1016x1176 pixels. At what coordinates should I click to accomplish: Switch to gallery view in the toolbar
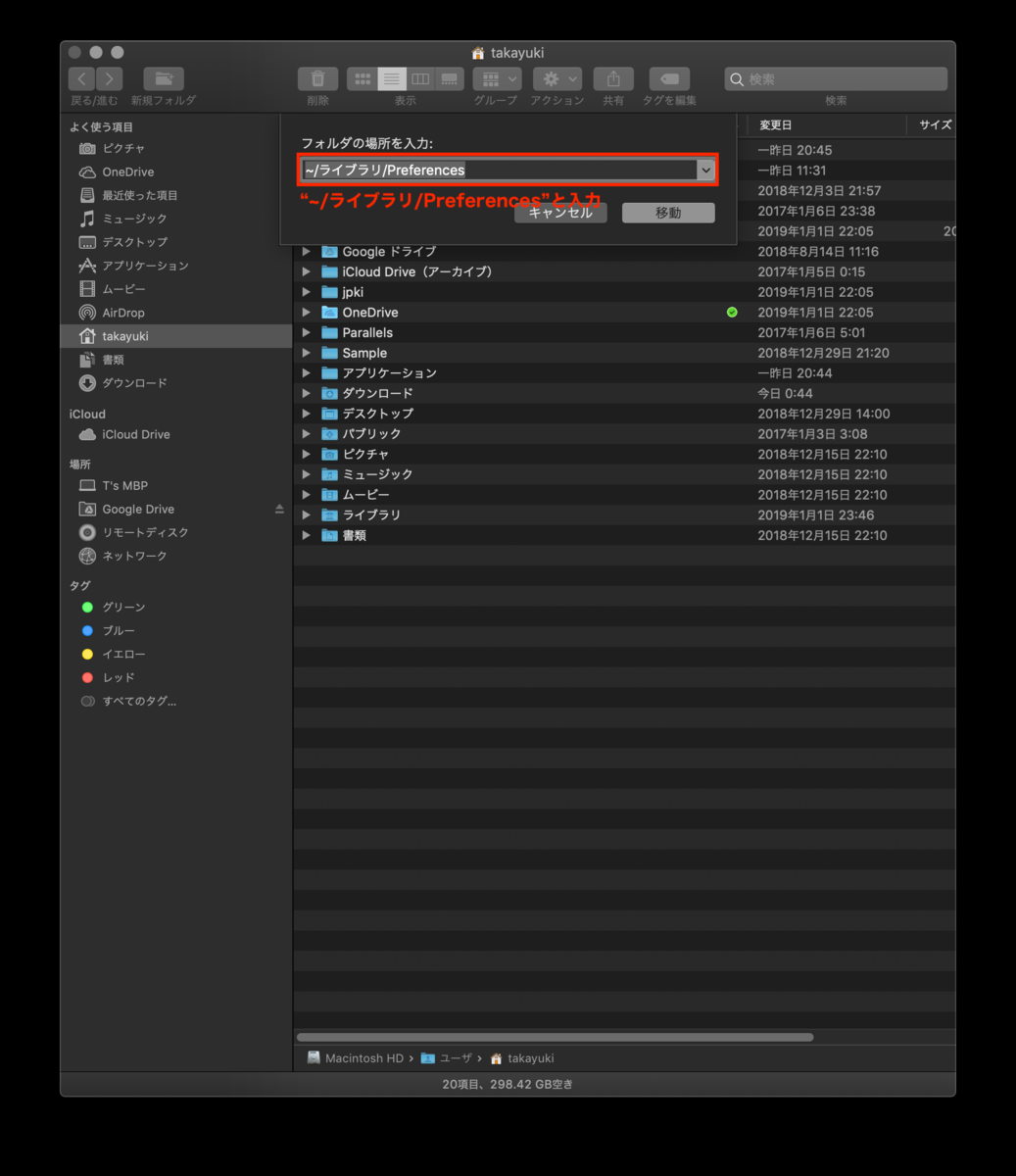[x=449, y=79]
